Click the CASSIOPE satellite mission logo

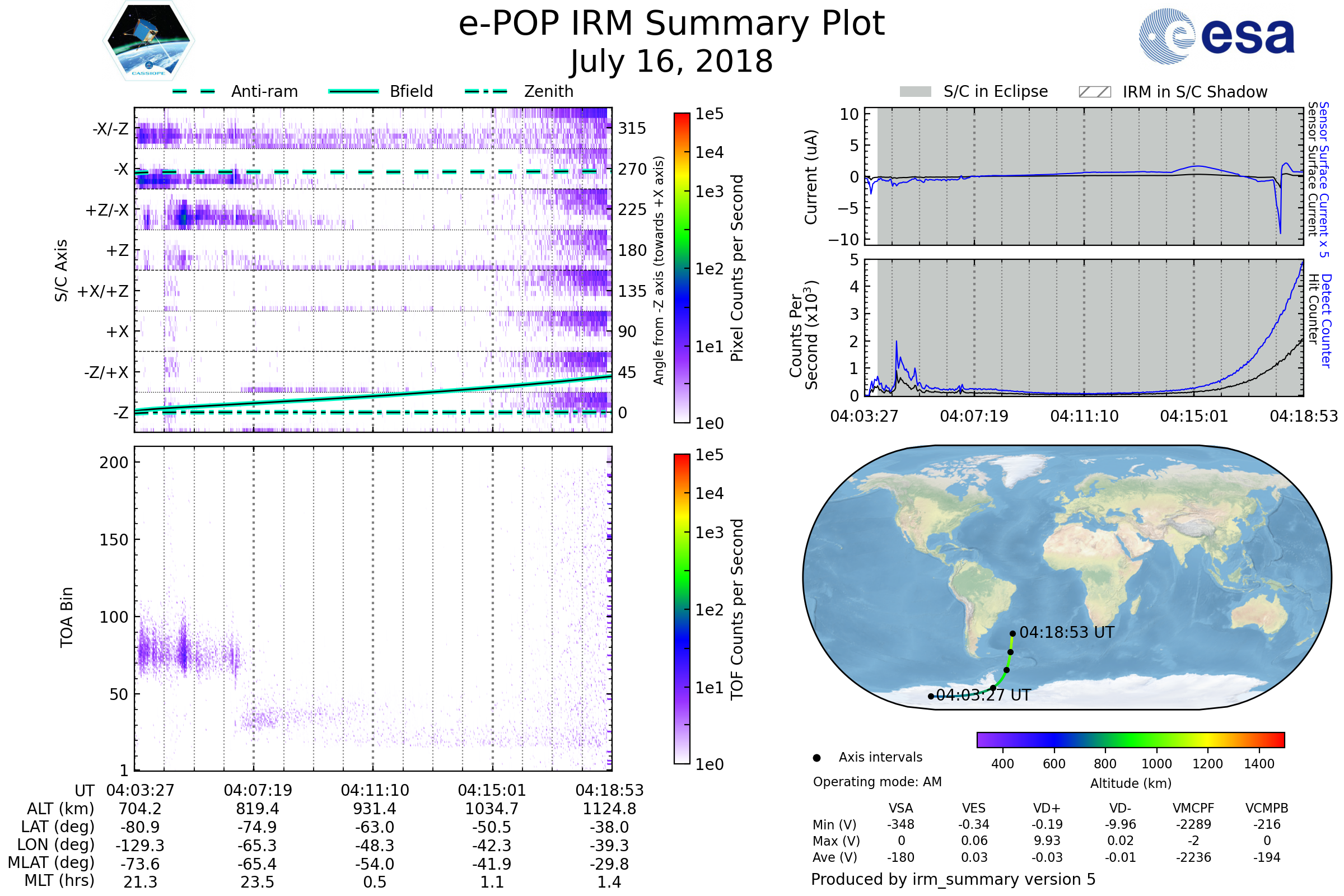click(x=148, y=41)
